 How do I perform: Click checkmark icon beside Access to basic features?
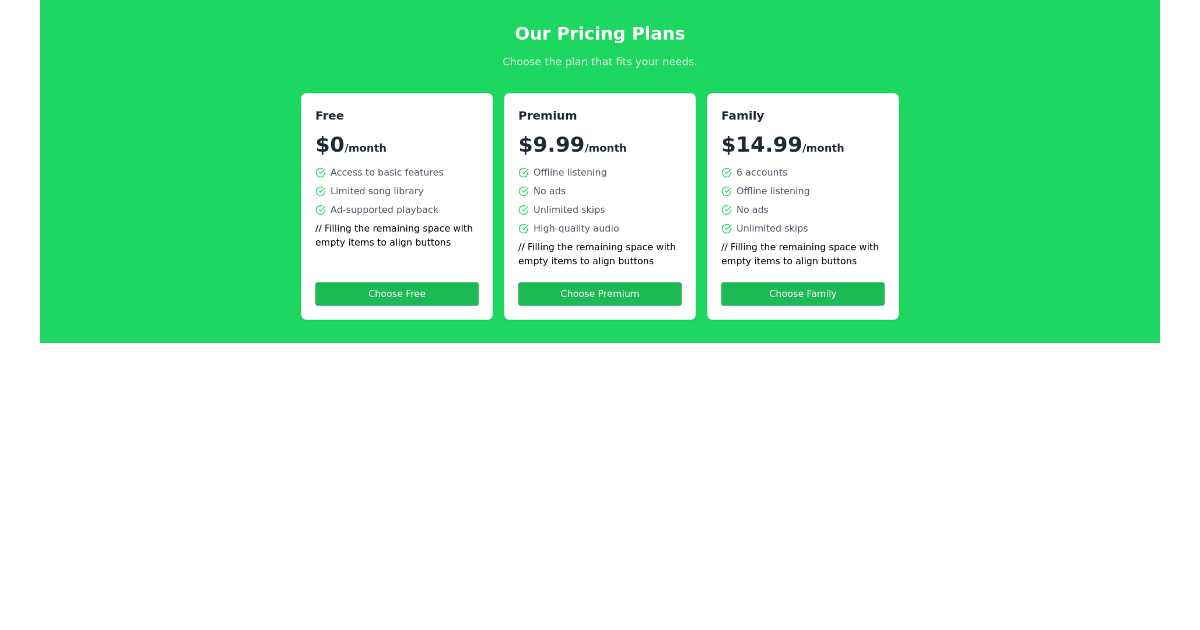321,173
